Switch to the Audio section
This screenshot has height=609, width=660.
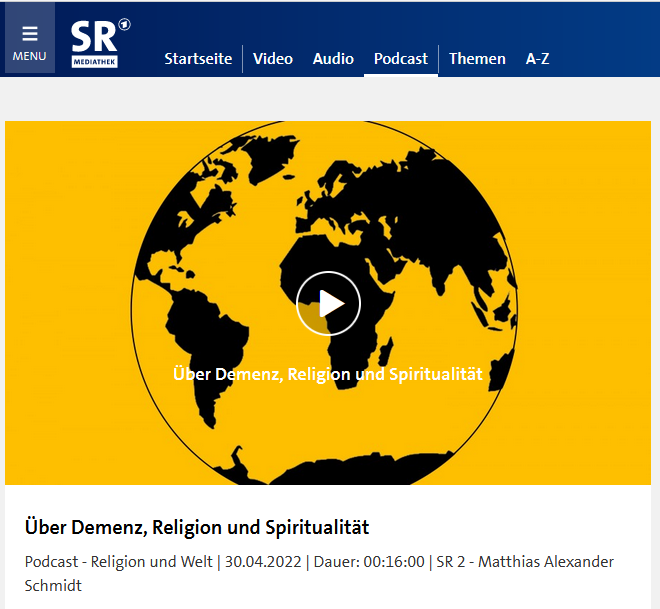pos(333,58)
